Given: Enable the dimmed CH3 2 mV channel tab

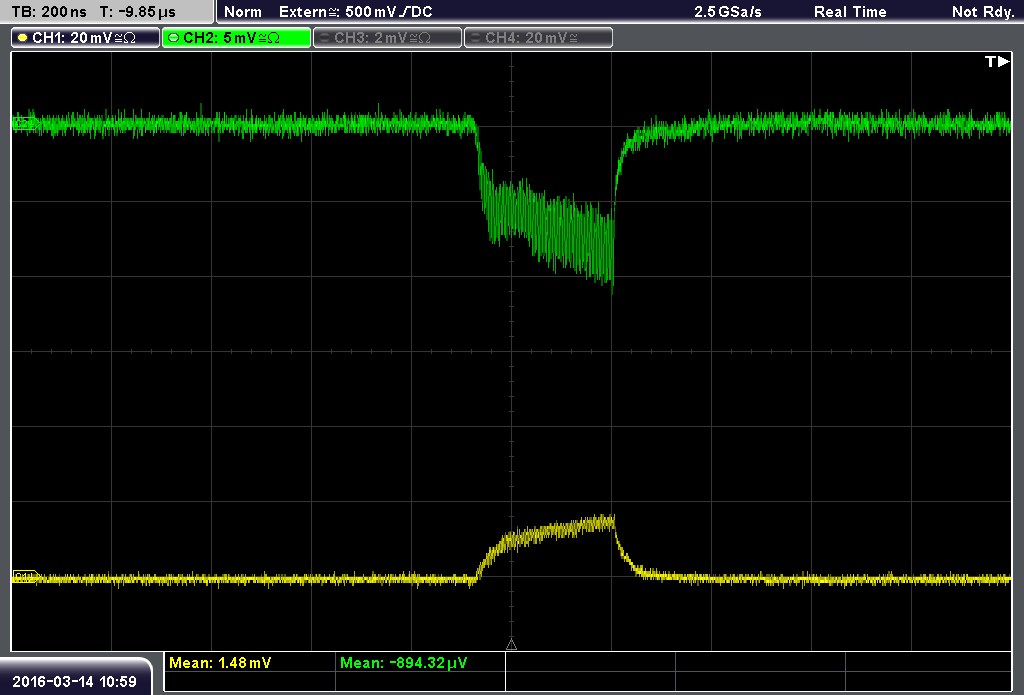Looking at the screenshot, I should pos(387,38).
